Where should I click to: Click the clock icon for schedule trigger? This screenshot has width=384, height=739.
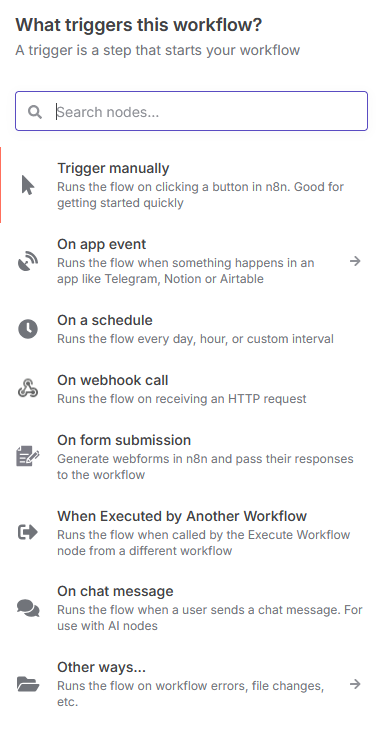28,328
